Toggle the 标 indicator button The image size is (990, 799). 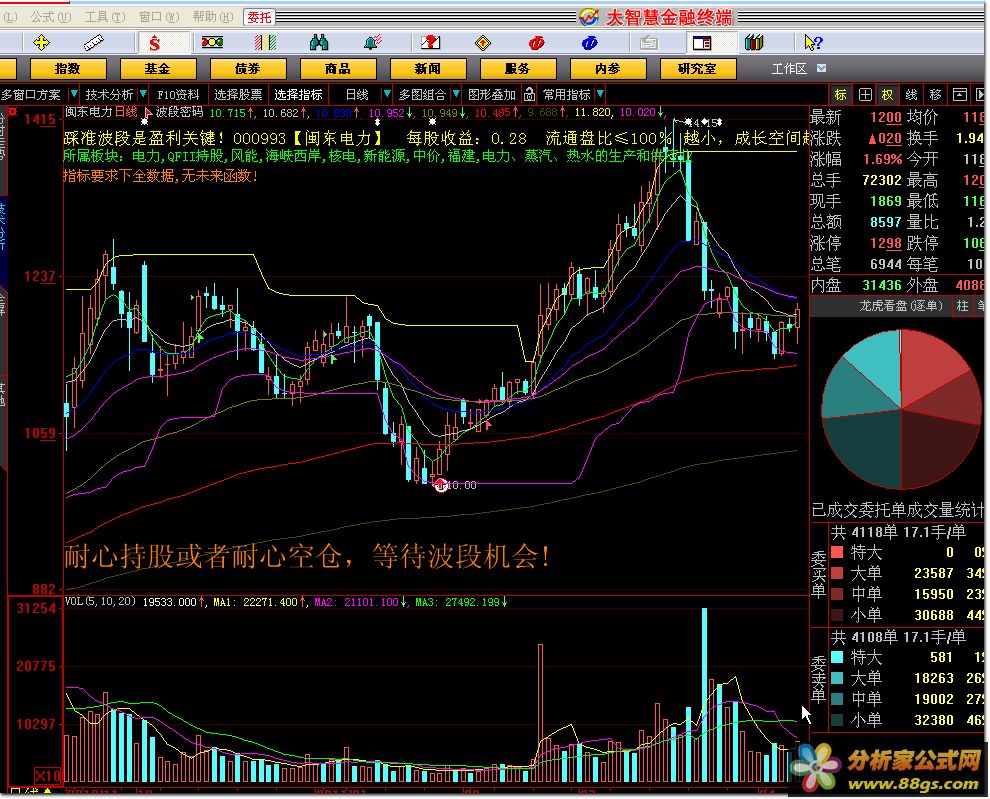click(x=840, y=95)
